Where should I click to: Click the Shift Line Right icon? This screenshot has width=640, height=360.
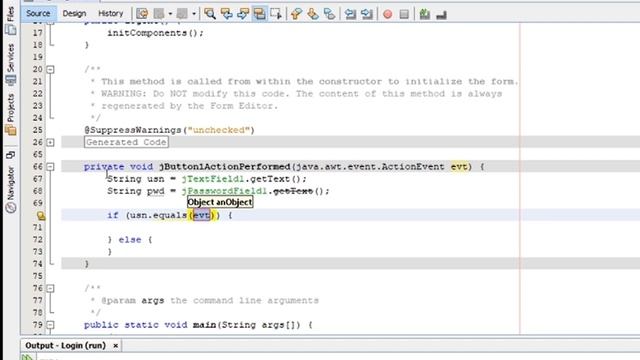click(x=367, y=14)
